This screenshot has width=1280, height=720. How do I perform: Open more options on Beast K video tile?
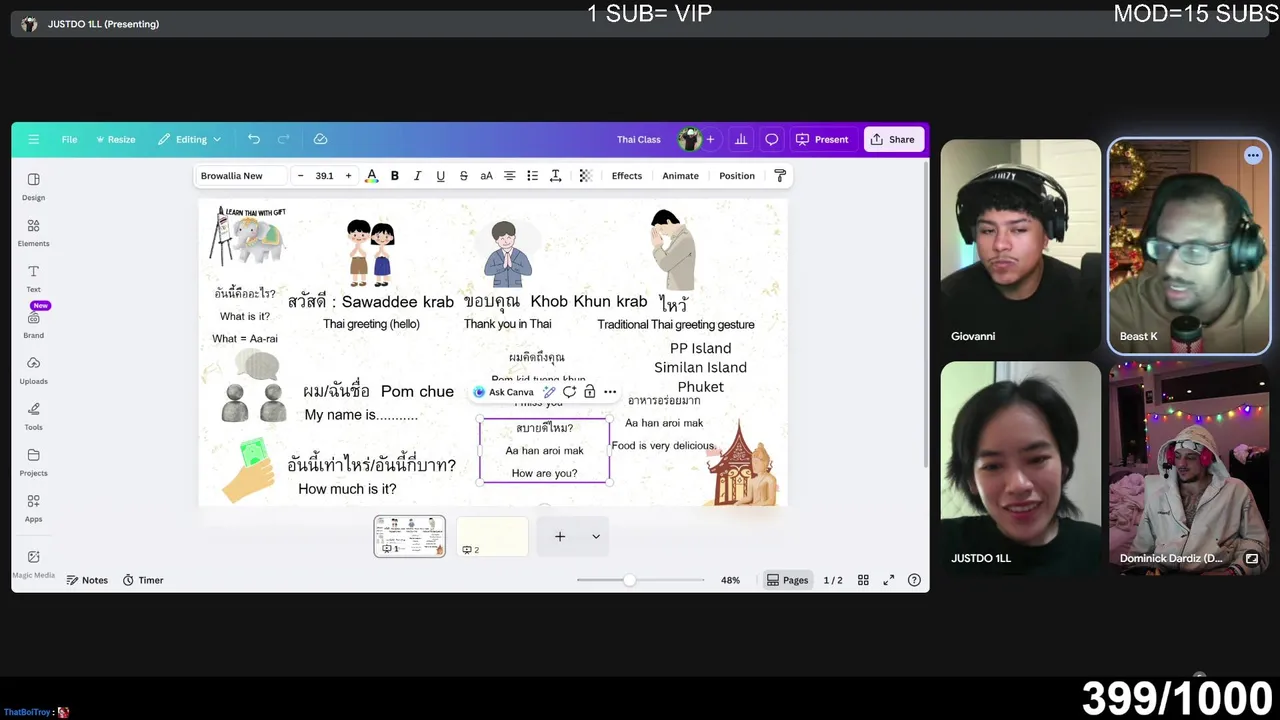[1253, 155]
